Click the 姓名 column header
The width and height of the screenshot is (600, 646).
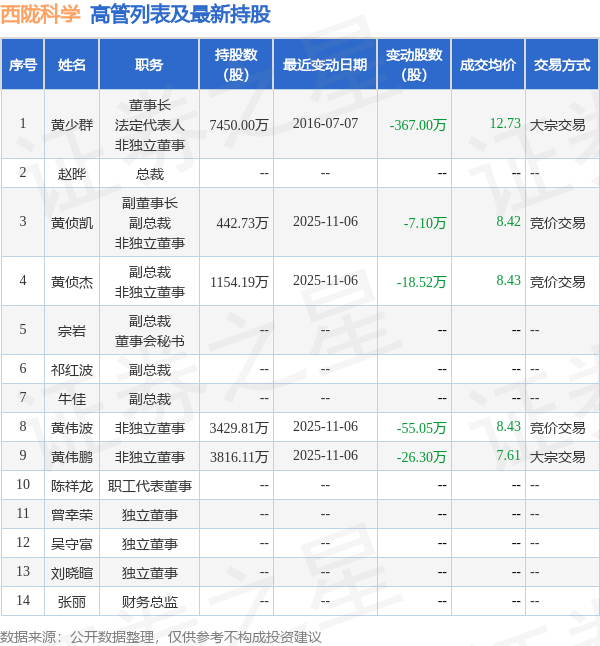click(x=72, y=65)
